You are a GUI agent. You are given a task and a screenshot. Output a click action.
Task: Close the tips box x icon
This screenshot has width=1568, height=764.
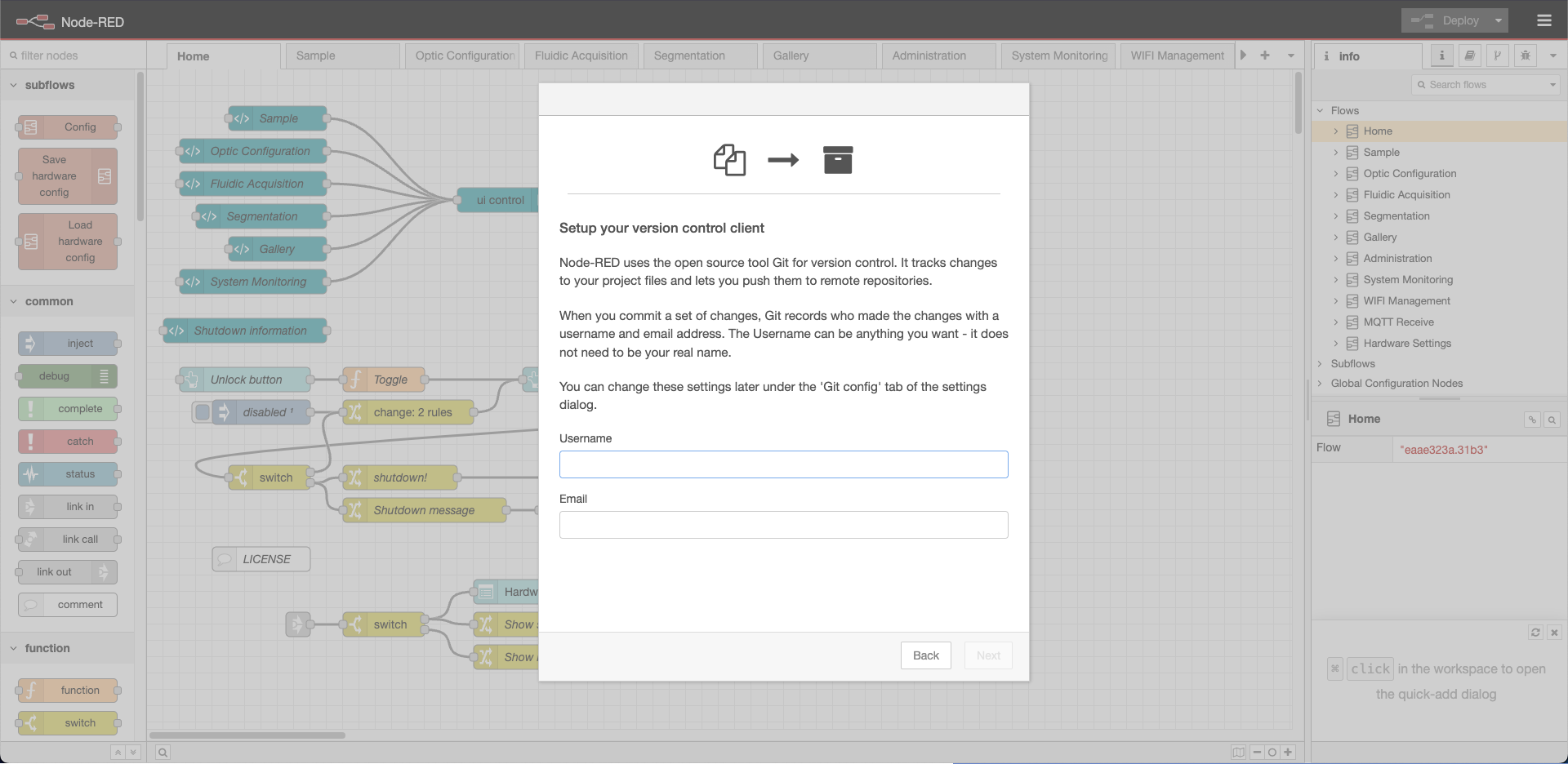(x=1554, y=633)
